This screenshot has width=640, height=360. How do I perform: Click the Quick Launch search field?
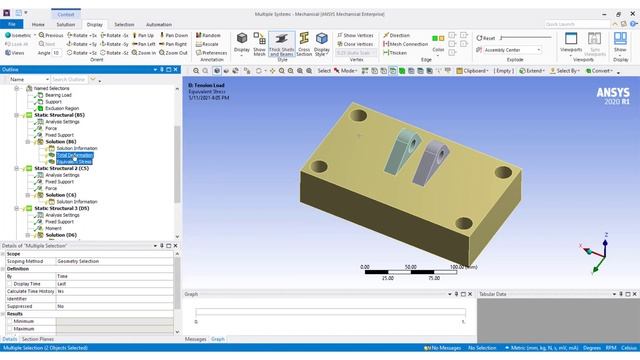(577, 24)
